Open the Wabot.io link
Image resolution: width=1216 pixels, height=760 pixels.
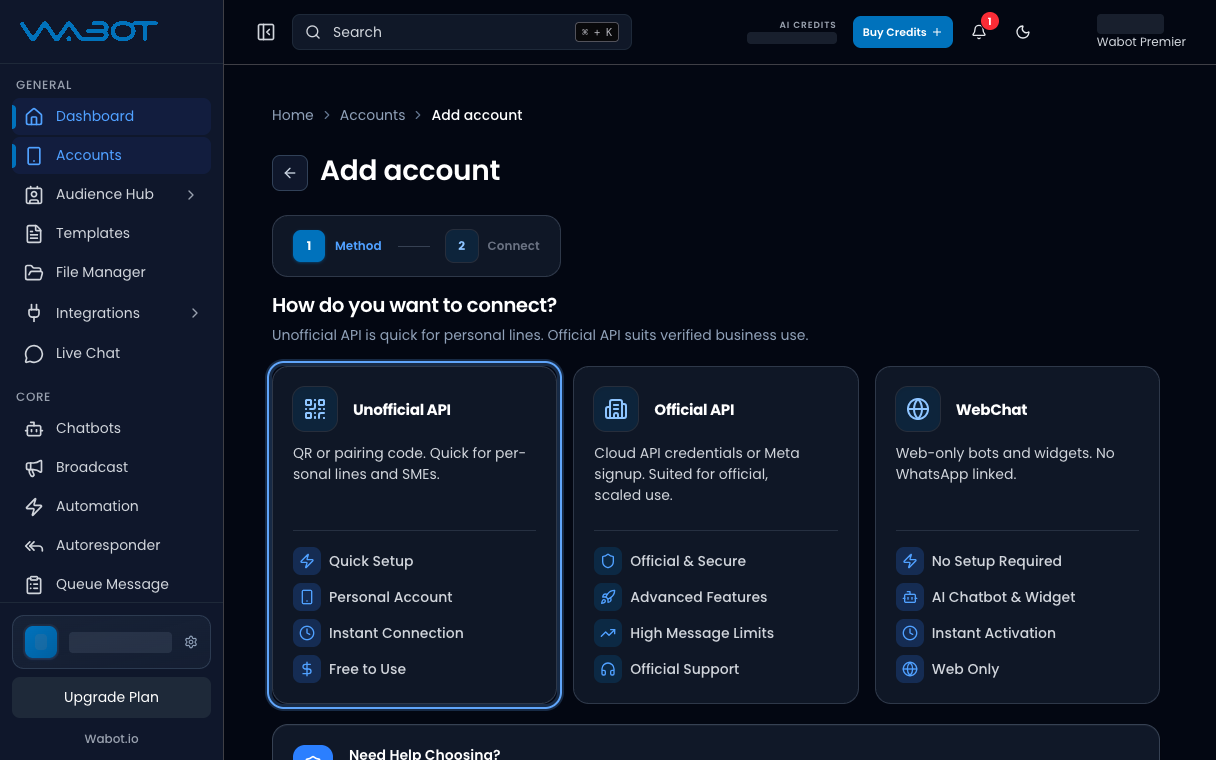pos(111,738)
